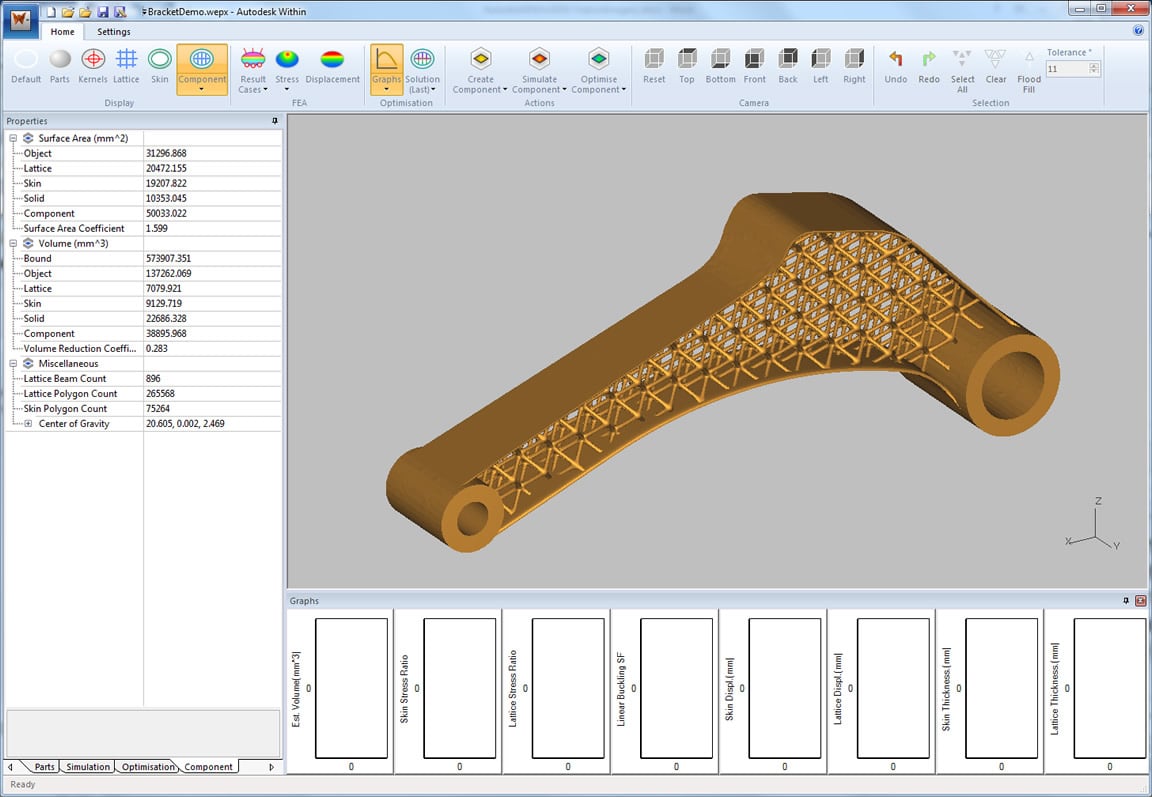Image resolution: width=1152 pixels, height=797 pixels.
Task: Switch to the Simulation bottom tab
Action: [x=88, y=767]
